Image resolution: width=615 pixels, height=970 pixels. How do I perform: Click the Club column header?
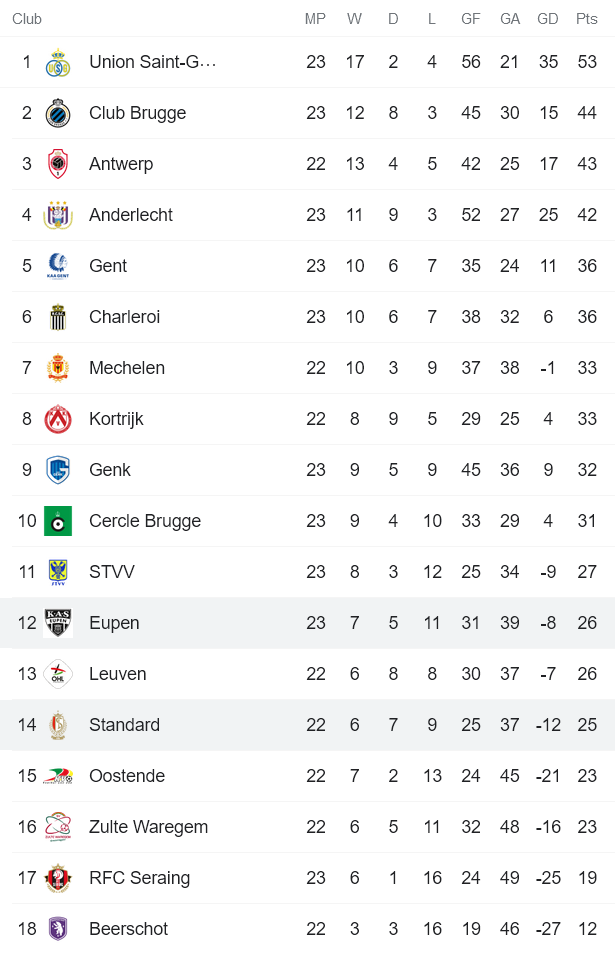27,18
